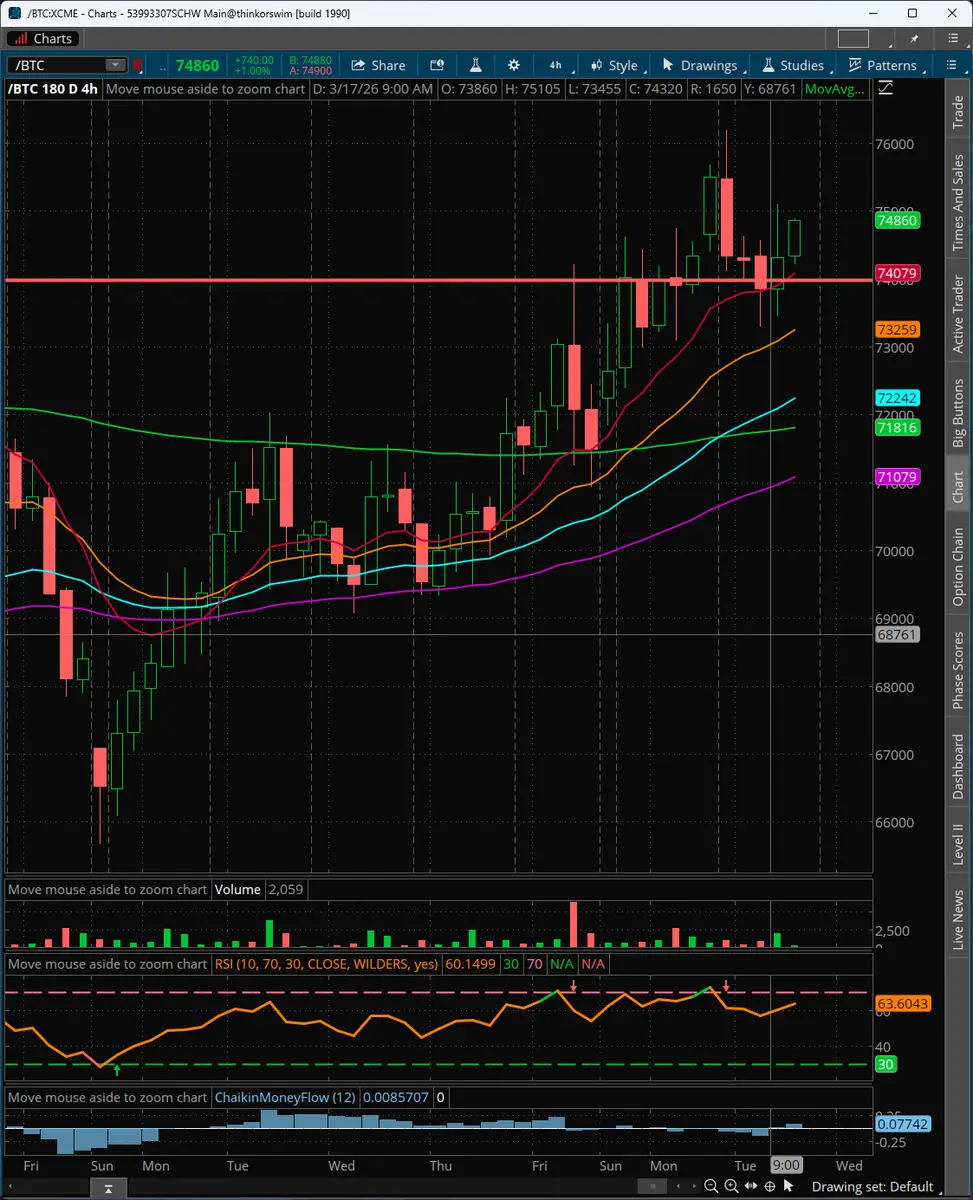973x1200 pixels.
Task: Click the 74860 current price label
Action: [x=897, y=220]
